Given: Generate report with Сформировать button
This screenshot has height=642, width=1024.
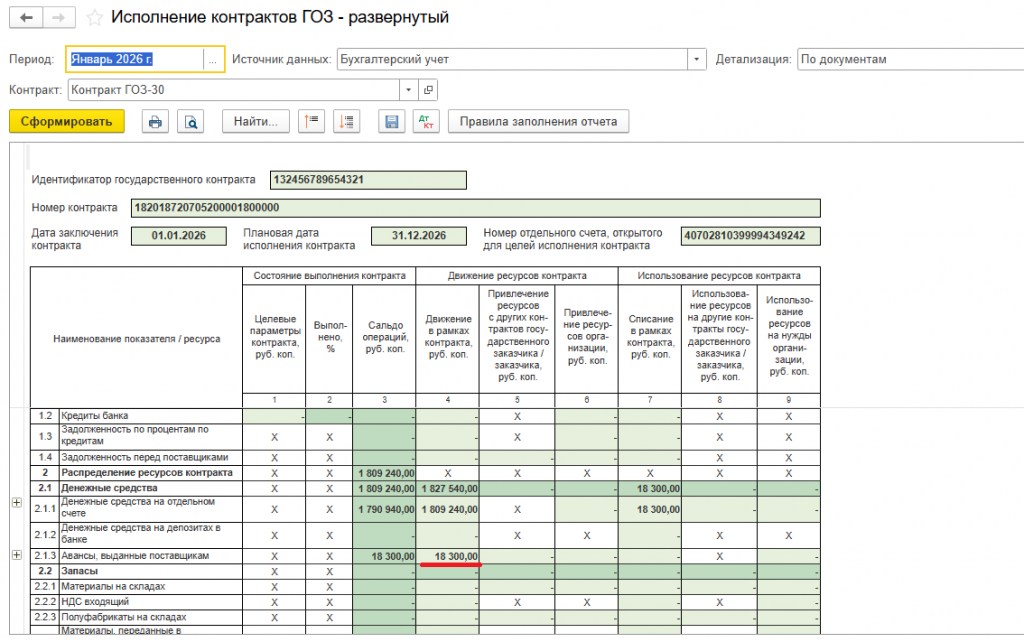Looking at the screenshot, I should [x=67, y=121].
